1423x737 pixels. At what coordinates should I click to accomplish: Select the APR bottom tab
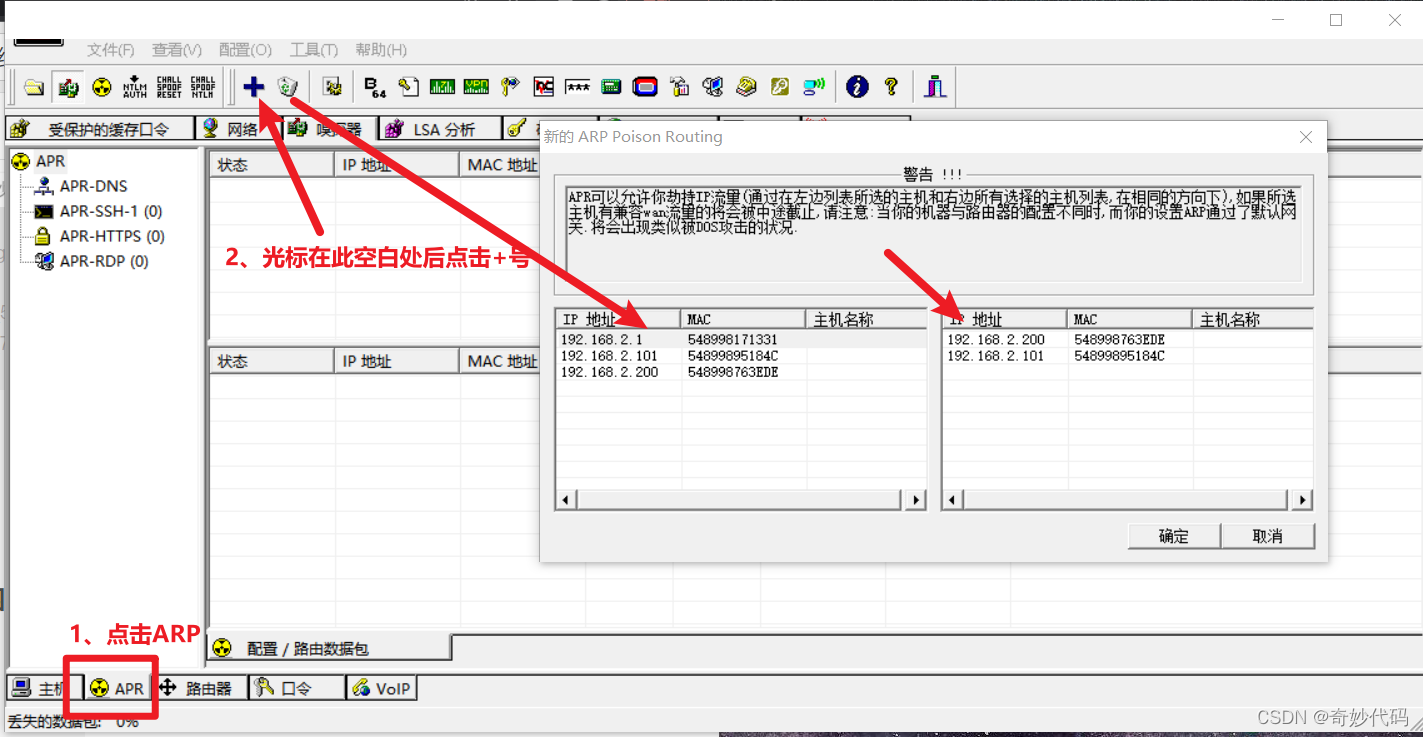coord(117,689)
